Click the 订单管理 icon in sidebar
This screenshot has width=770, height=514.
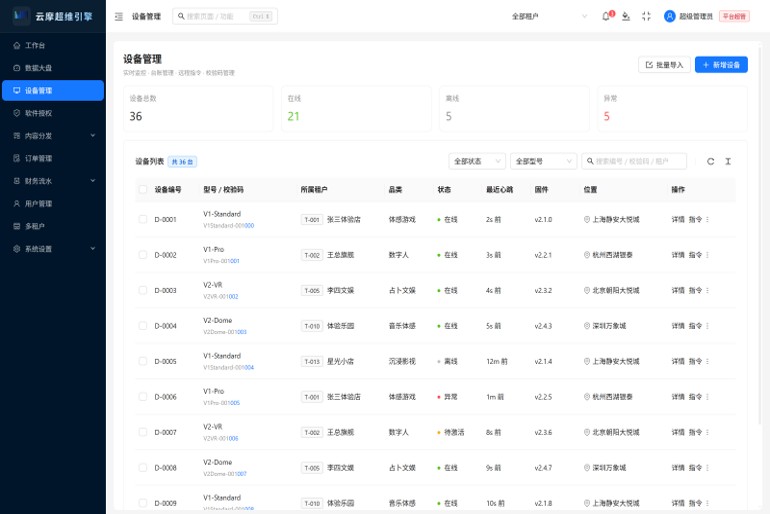click(x=17, y=159)
